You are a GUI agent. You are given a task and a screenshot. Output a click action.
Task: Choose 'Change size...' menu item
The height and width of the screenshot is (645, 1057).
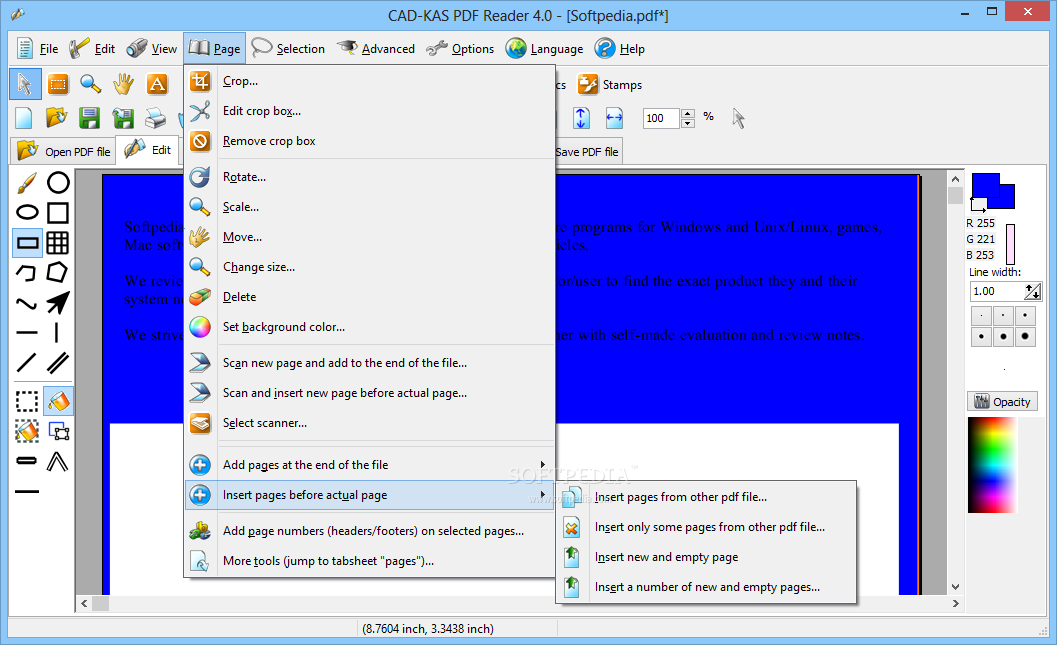(x=369, y=267)
